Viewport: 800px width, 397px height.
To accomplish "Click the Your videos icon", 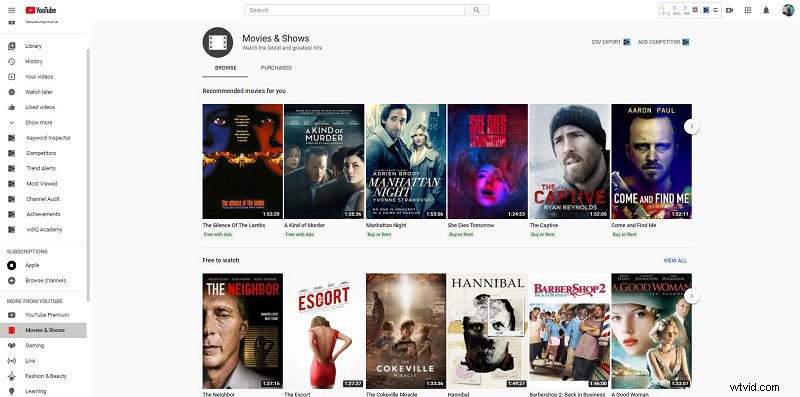I will pos(12,77).
